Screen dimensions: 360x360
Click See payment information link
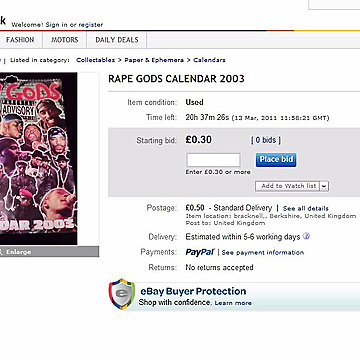tap(263, 253)
